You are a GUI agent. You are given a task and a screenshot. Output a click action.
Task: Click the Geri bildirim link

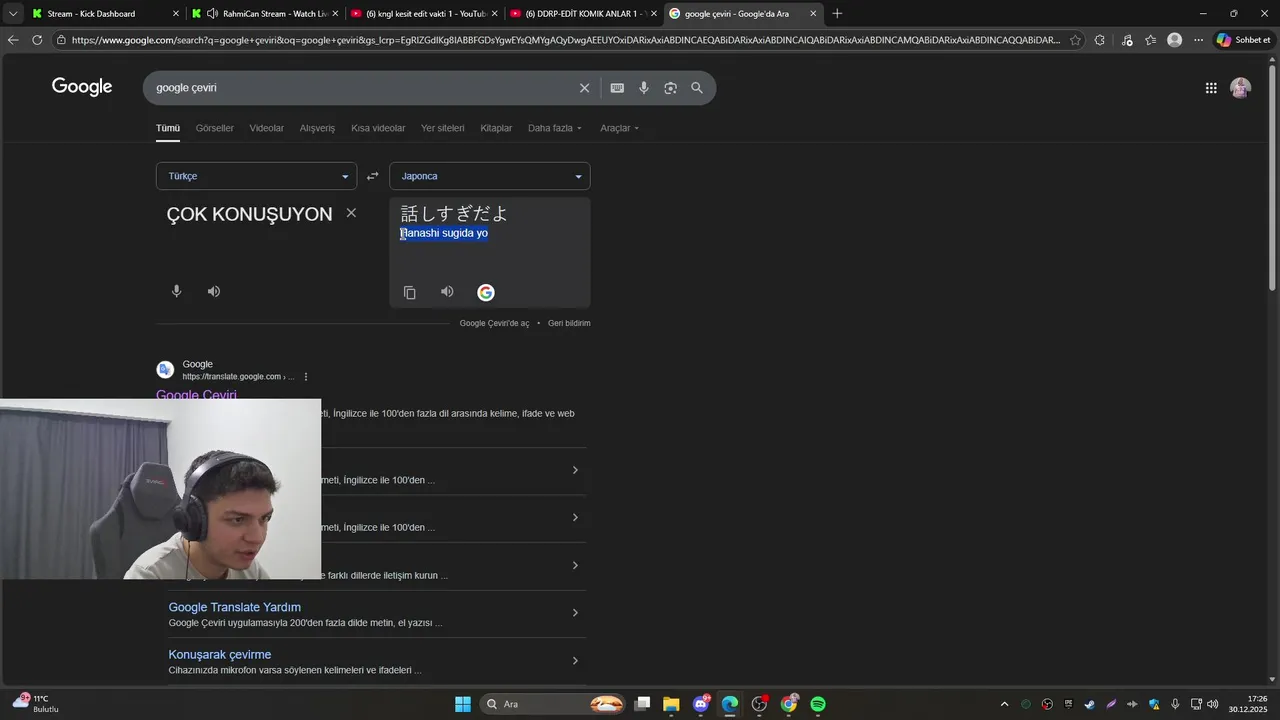569,323
